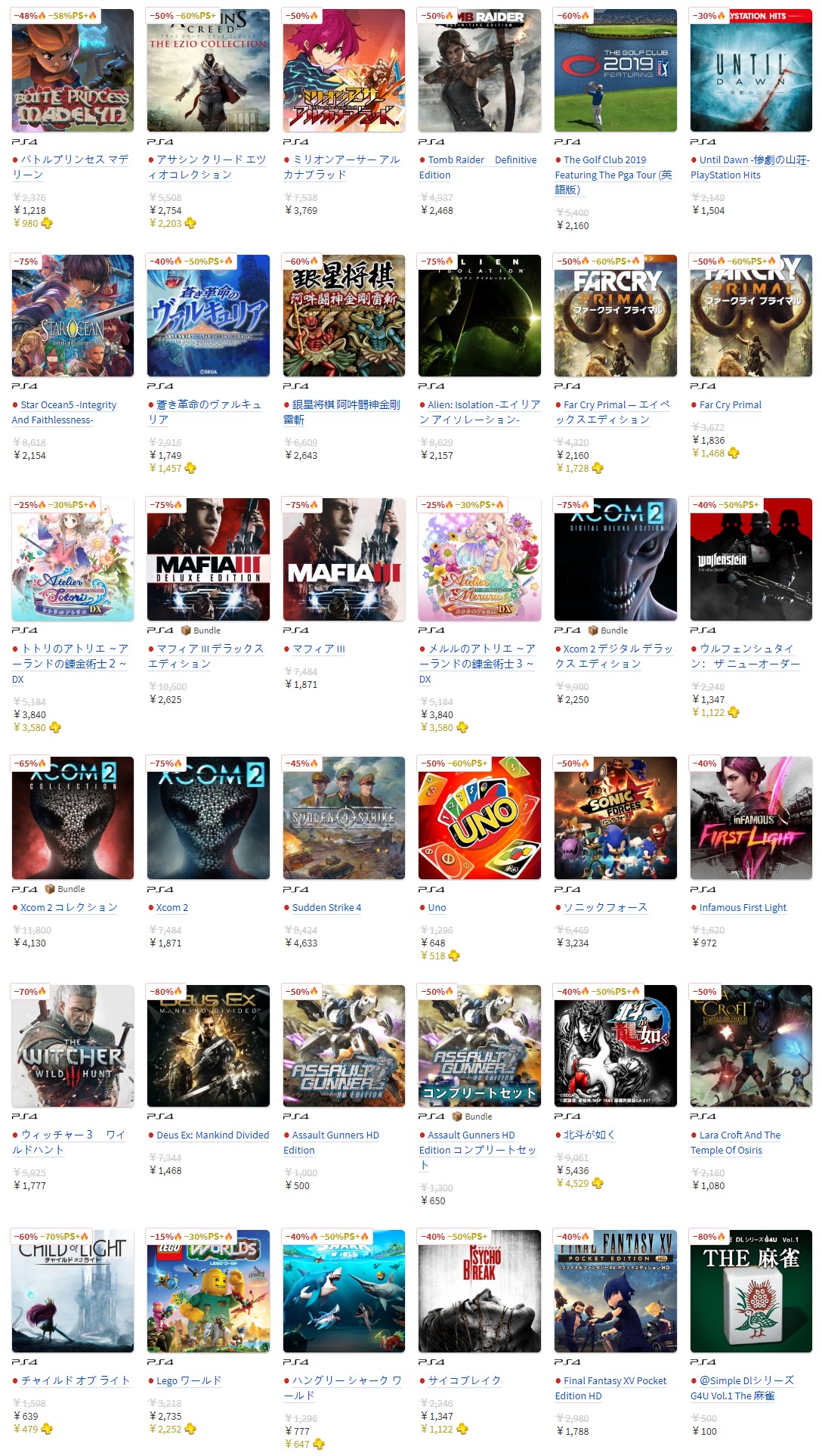Open the Final Fantasy XV Pocket Edition HD link
822x1456 pixels.
[x=610, y=1388]
